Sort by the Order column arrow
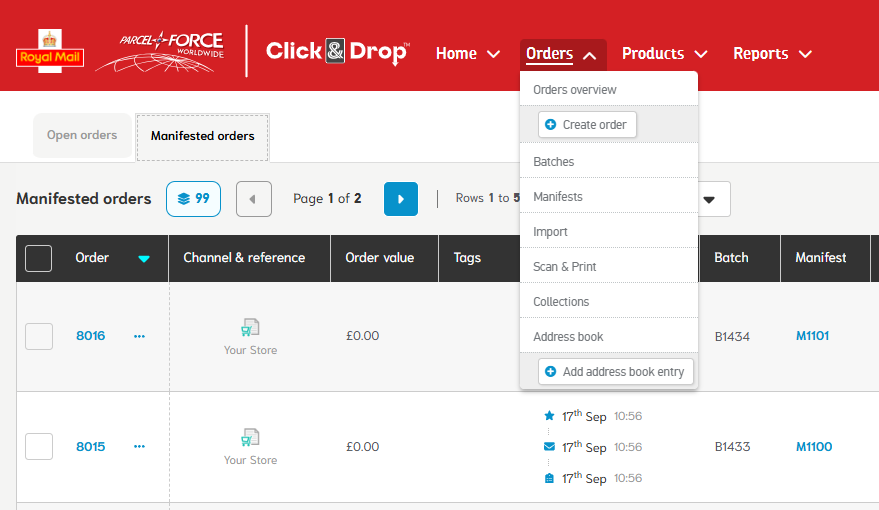This screenshot has height=510, width=879. click(x=144, y=258)
